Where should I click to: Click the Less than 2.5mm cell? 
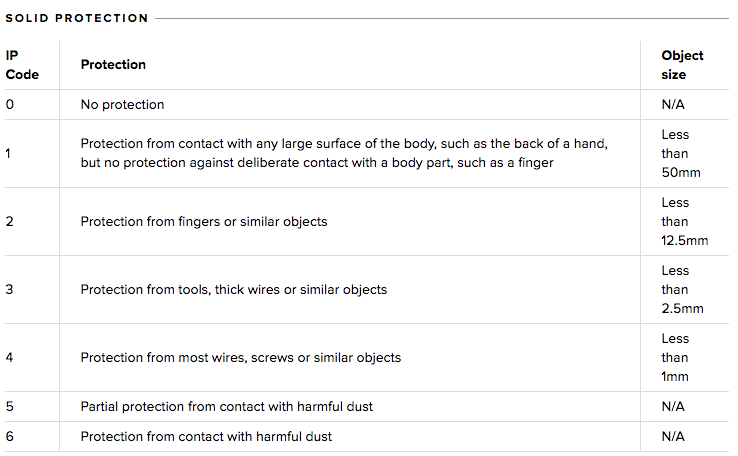(682, 289)
